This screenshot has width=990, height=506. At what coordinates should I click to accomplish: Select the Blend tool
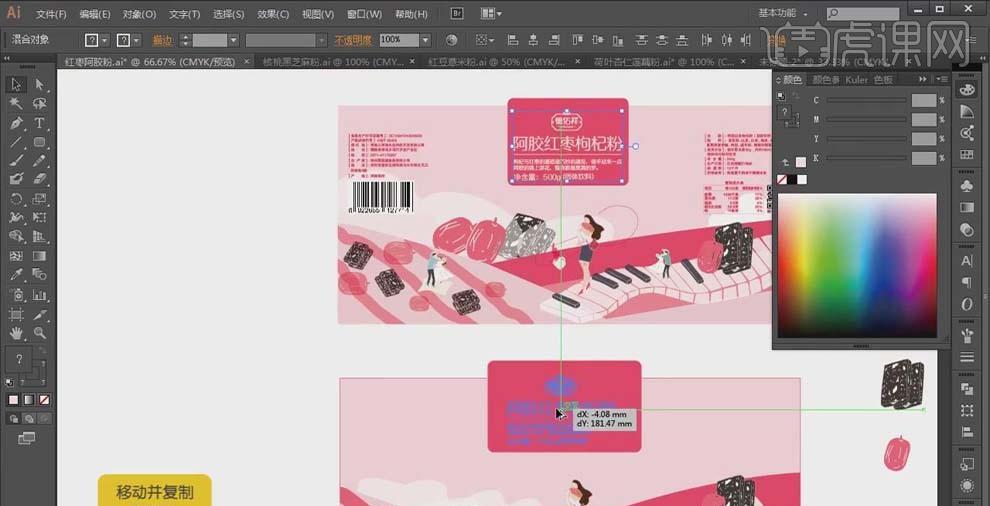[39, 275]
